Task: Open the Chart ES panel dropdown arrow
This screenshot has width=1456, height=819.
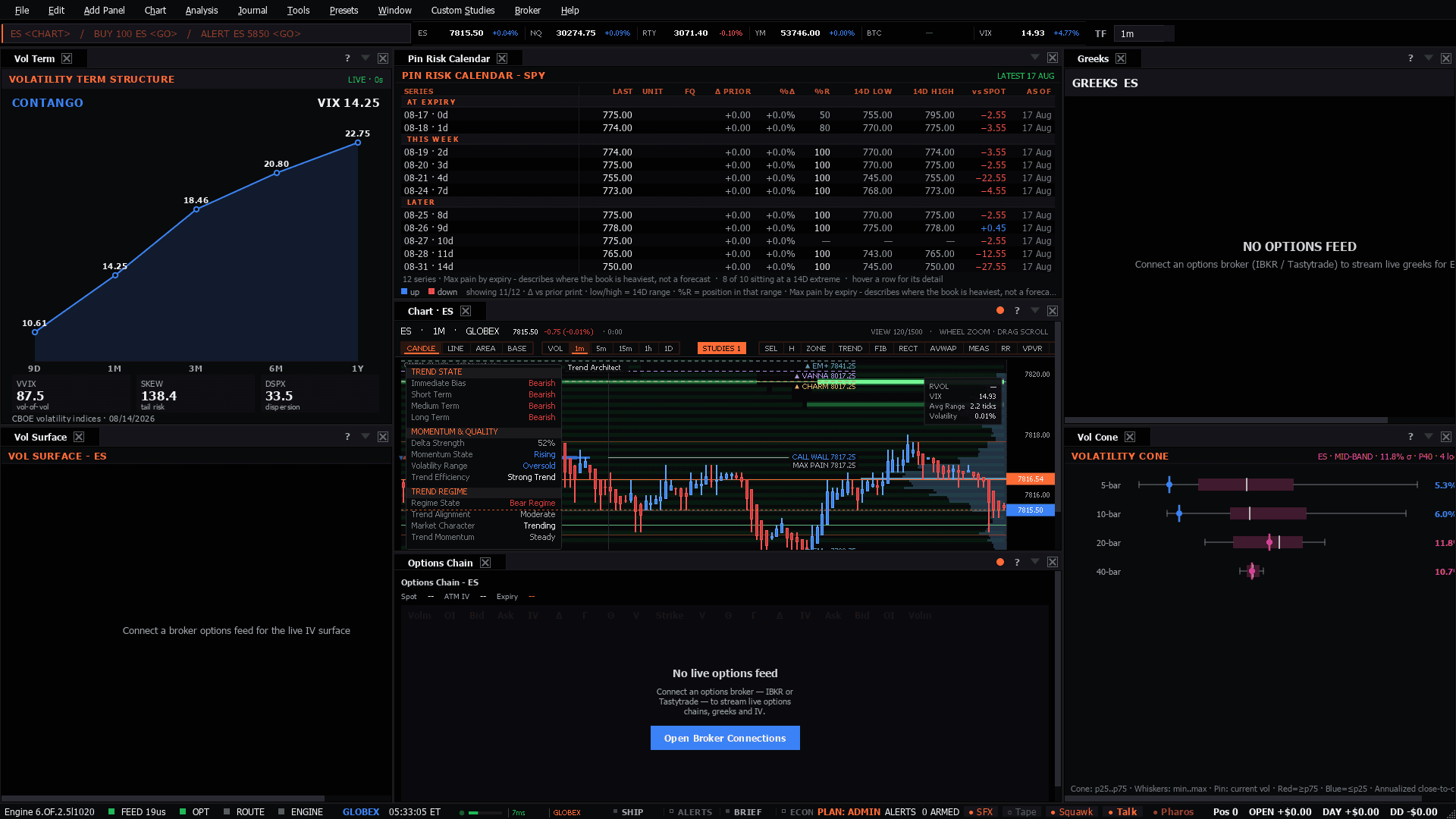Action: click(1035, 311)
